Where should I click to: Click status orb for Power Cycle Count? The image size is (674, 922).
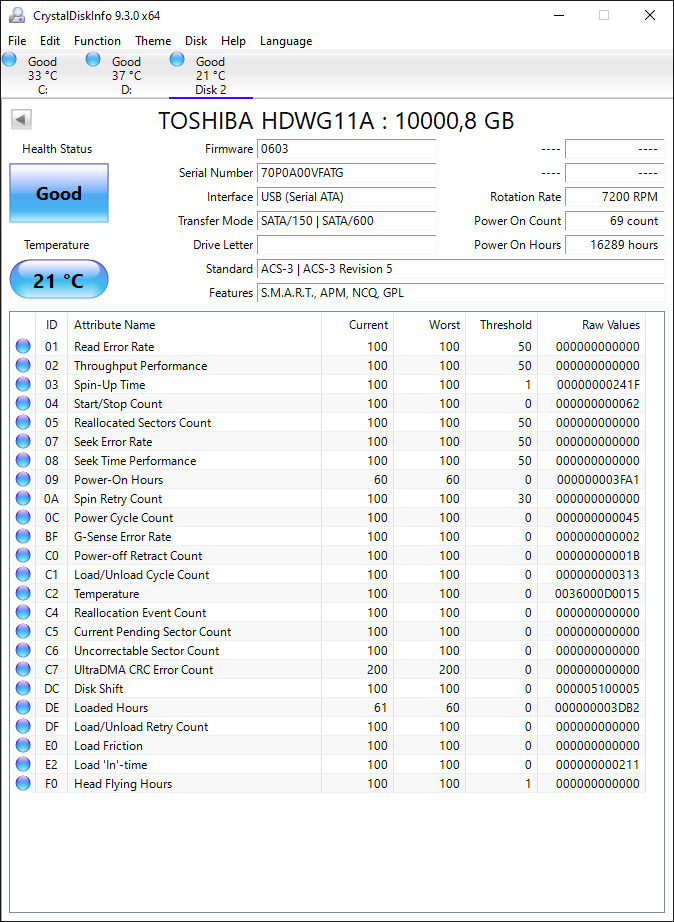click(23, 517)
